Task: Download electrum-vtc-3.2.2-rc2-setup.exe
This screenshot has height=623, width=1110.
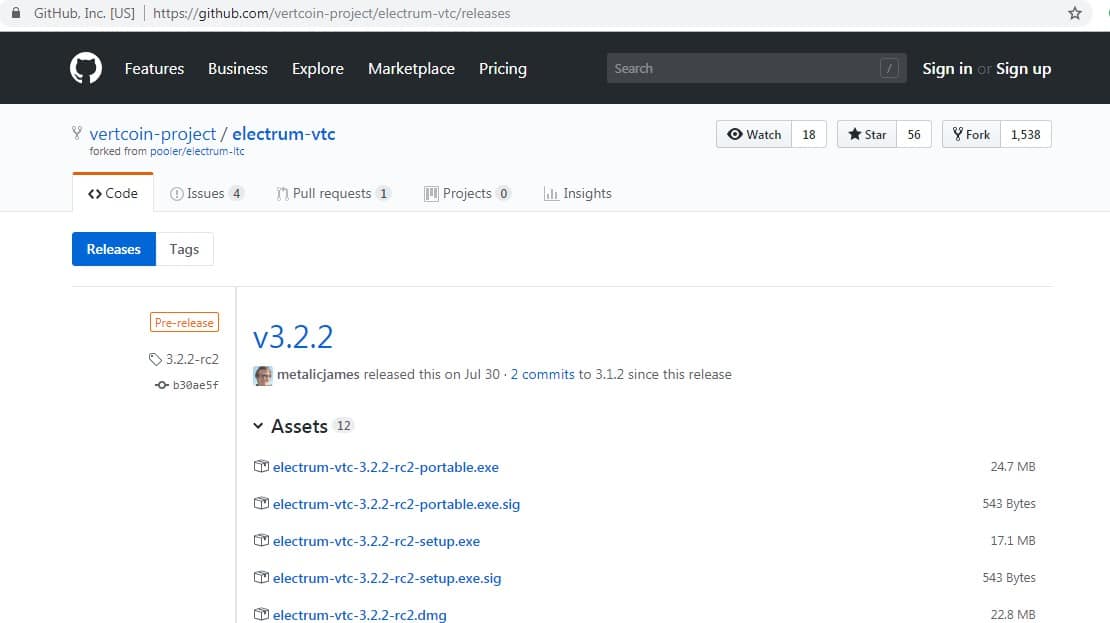Action: [x=376, y=541]
